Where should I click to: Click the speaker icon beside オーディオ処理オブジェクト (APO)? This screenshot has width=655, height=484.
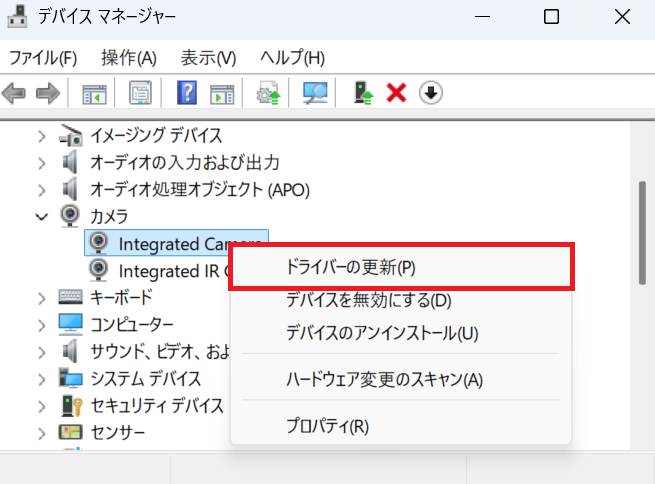pos(70,189)
